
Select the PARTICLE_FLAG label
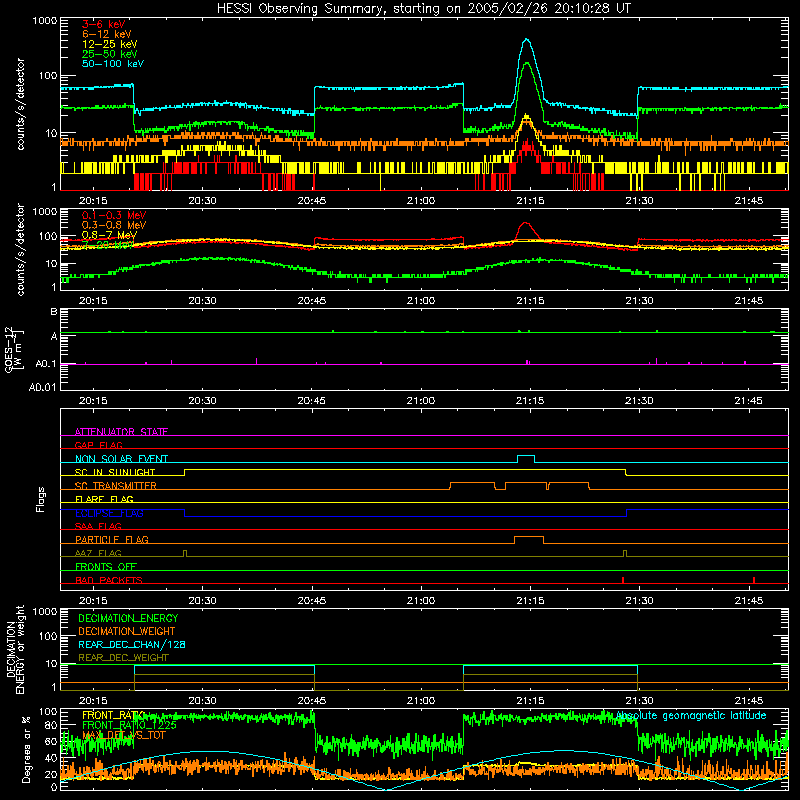pos(112,539)
